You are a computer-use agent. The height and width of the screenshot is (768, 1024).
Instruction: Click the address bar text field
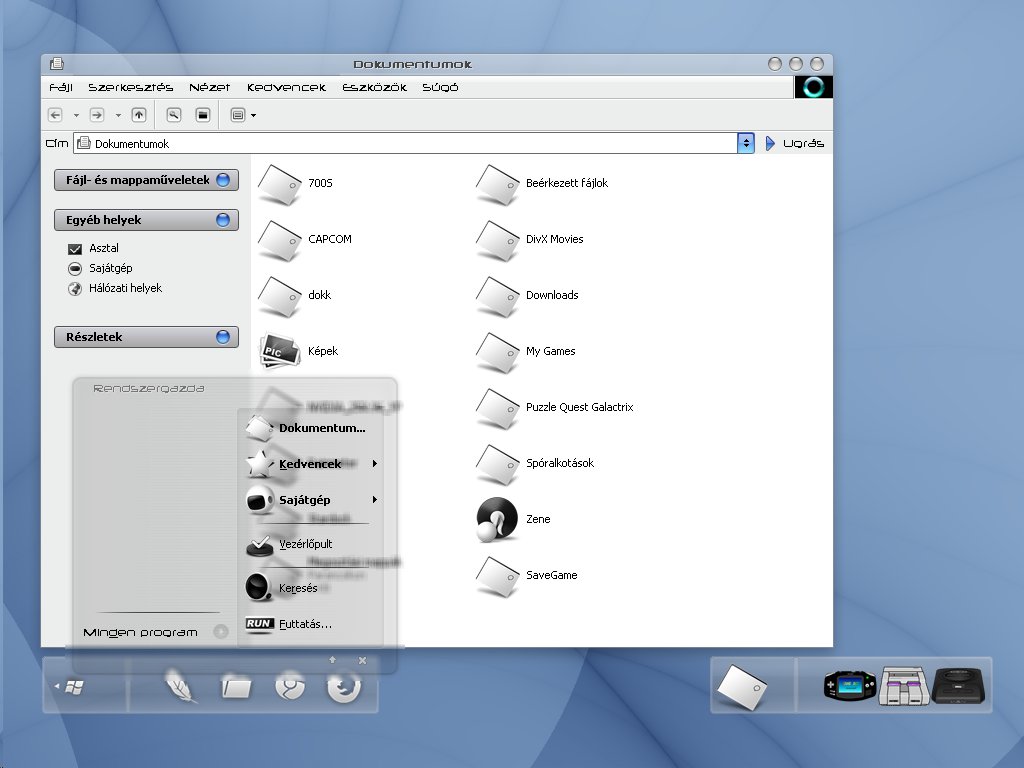pyautogui.click(x=406, y=144)
